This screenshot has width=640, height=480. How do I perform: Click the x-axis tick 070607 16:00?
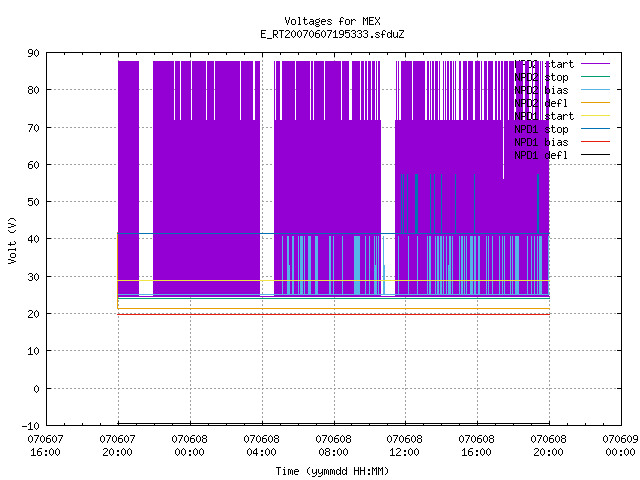[45, 446]
